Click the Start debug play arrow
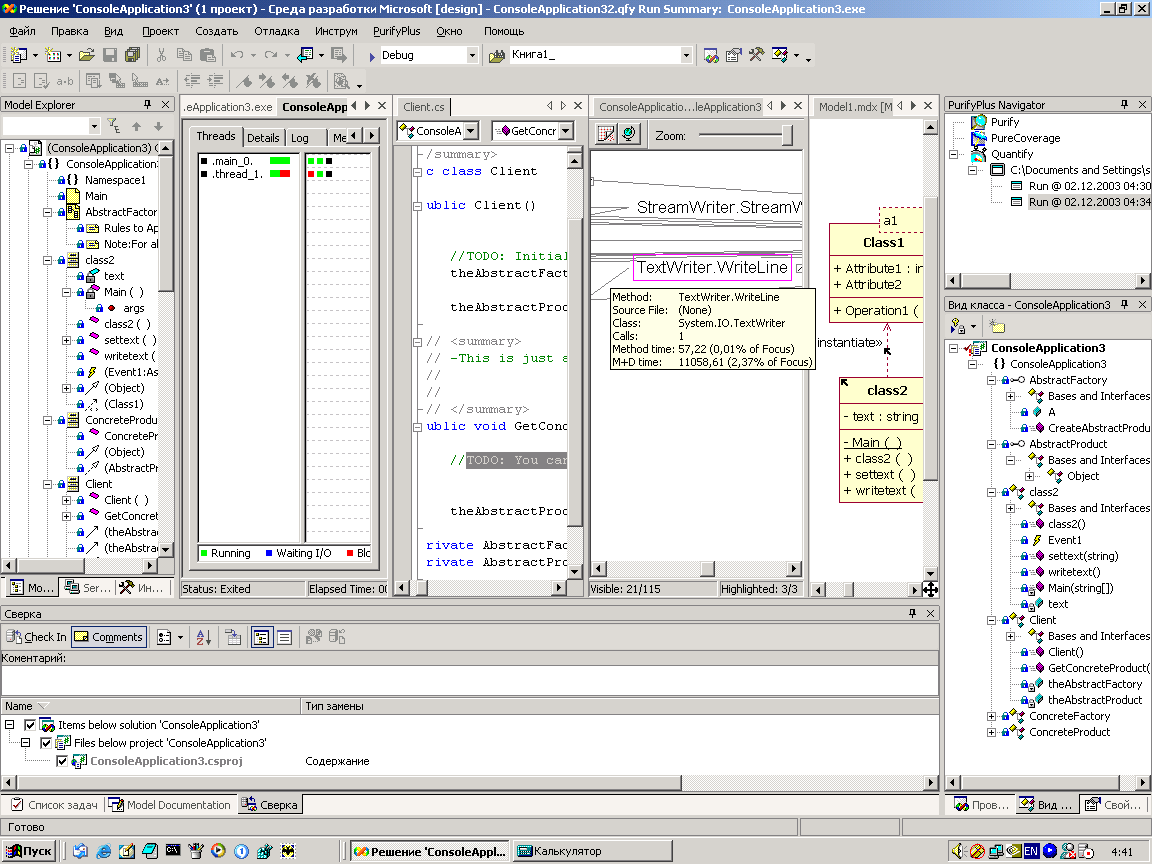Image resolution: width=1152 pixels, height=864 pixels. click(372, 56)
